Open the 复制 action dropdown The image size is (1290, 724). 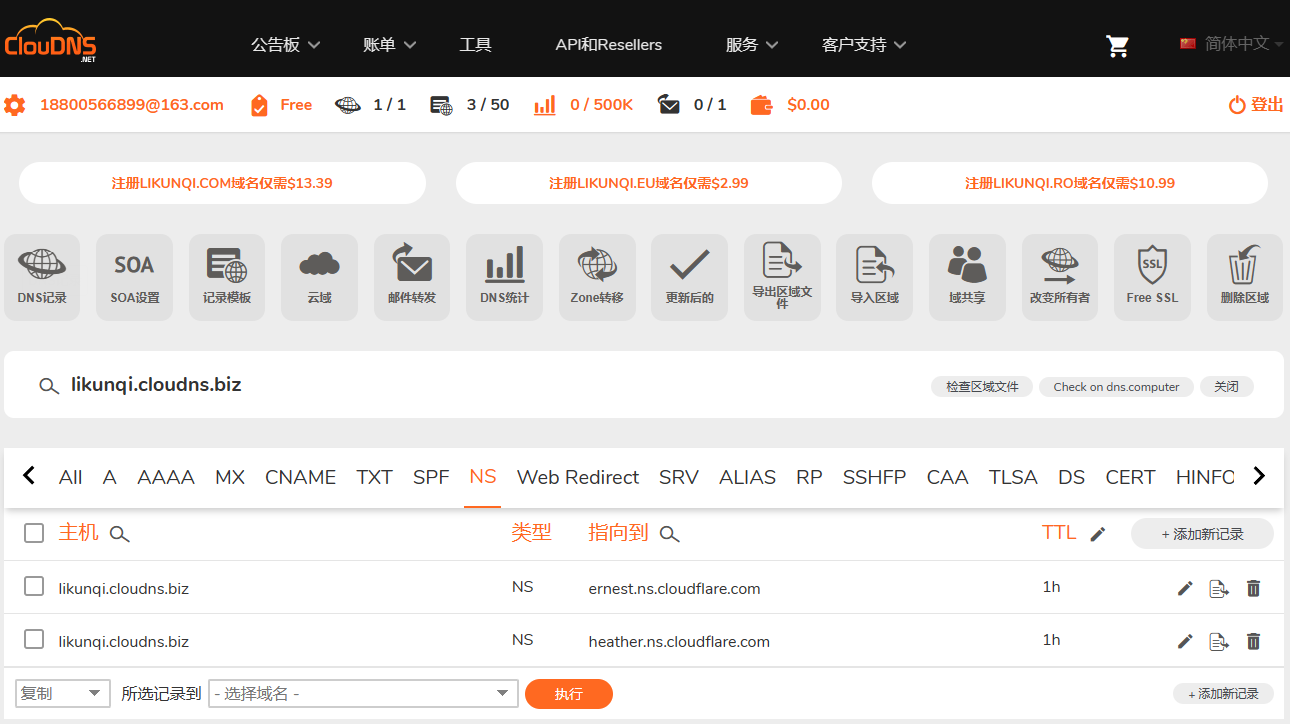point(63,693)
